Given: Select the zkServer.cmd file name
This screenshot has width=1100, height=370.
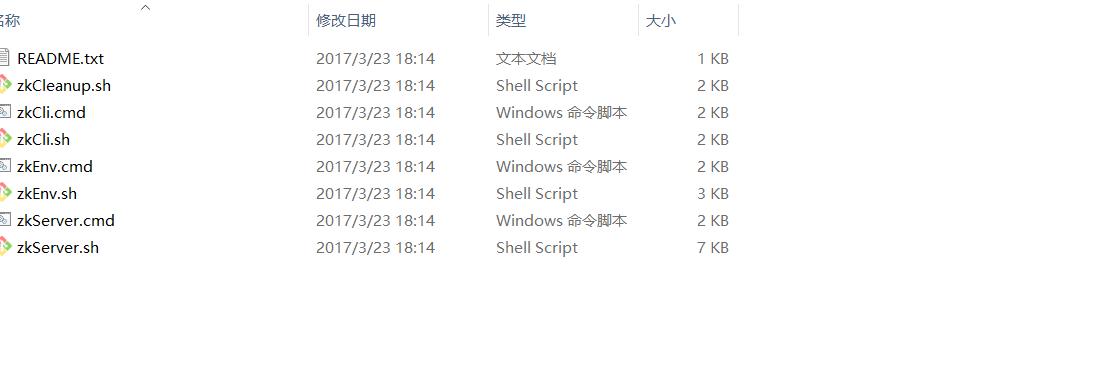Looking at the screenshot, I should tap(66, 220).
